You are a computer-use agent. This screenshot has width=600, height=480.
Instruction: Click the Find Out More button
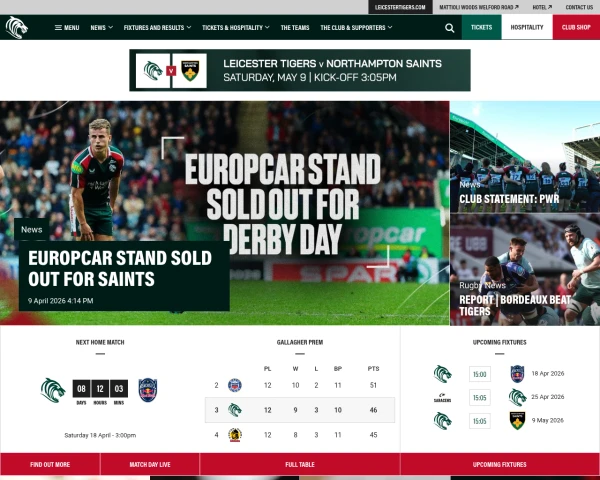[50, 464]
